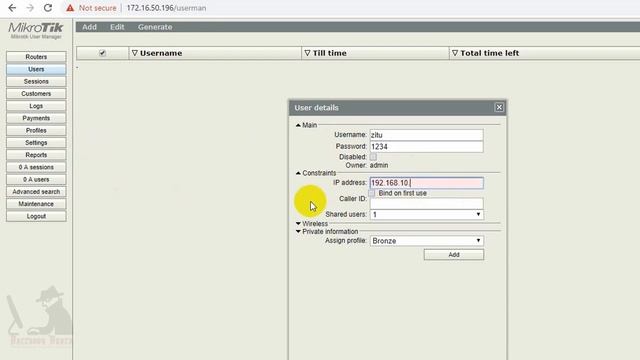Enable Bind on first use checkbox
This screenshot has width=640, height=360.
tap(372, 193)
